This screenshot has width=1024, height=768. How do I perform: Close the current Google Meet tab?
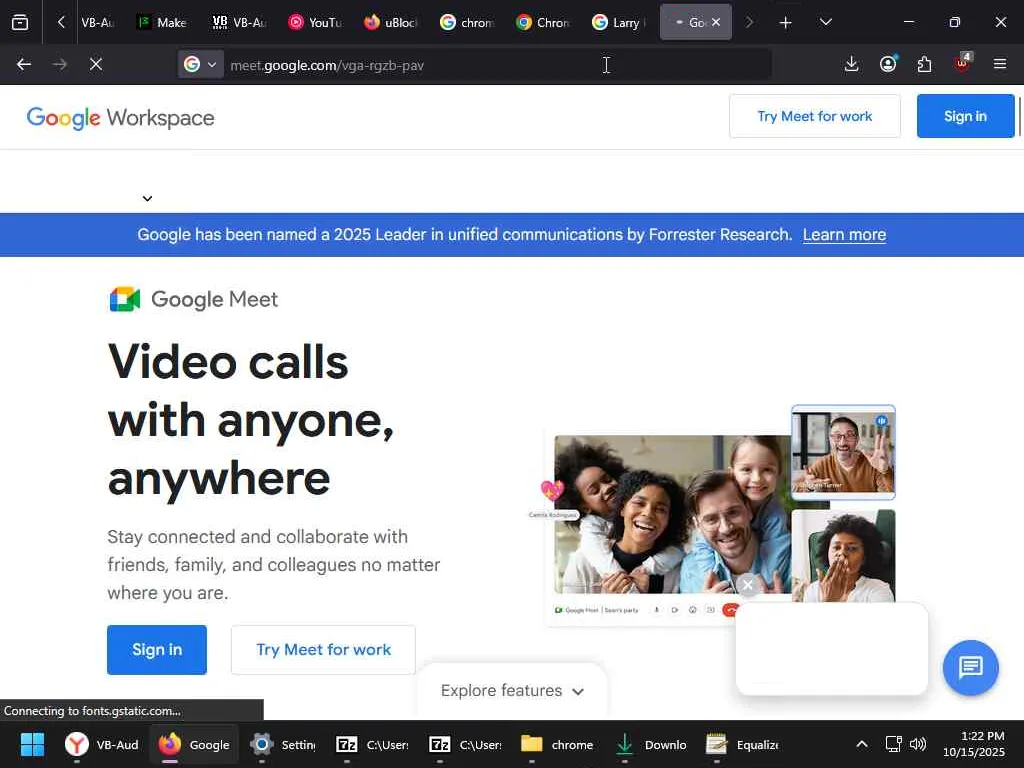pos(716,22)
